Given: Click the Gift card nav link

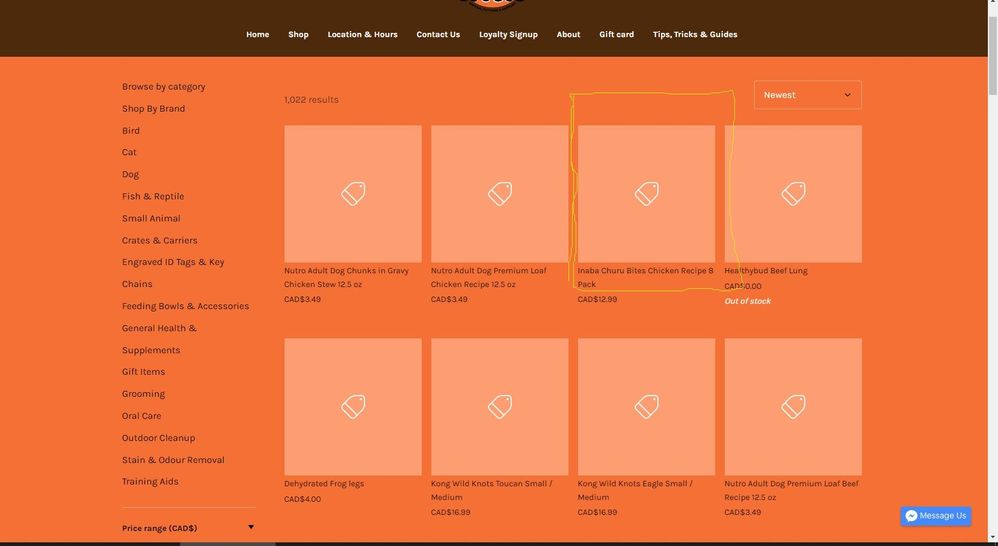Looking at the screenshot, I should (x=616, y=34).
